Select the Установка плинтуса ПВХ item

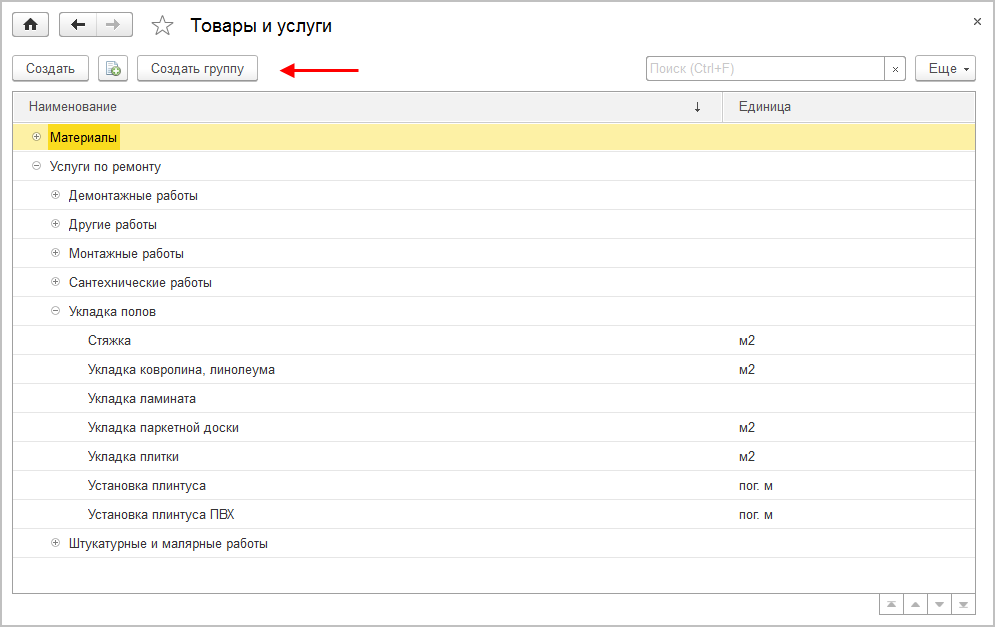click(160, 514)
